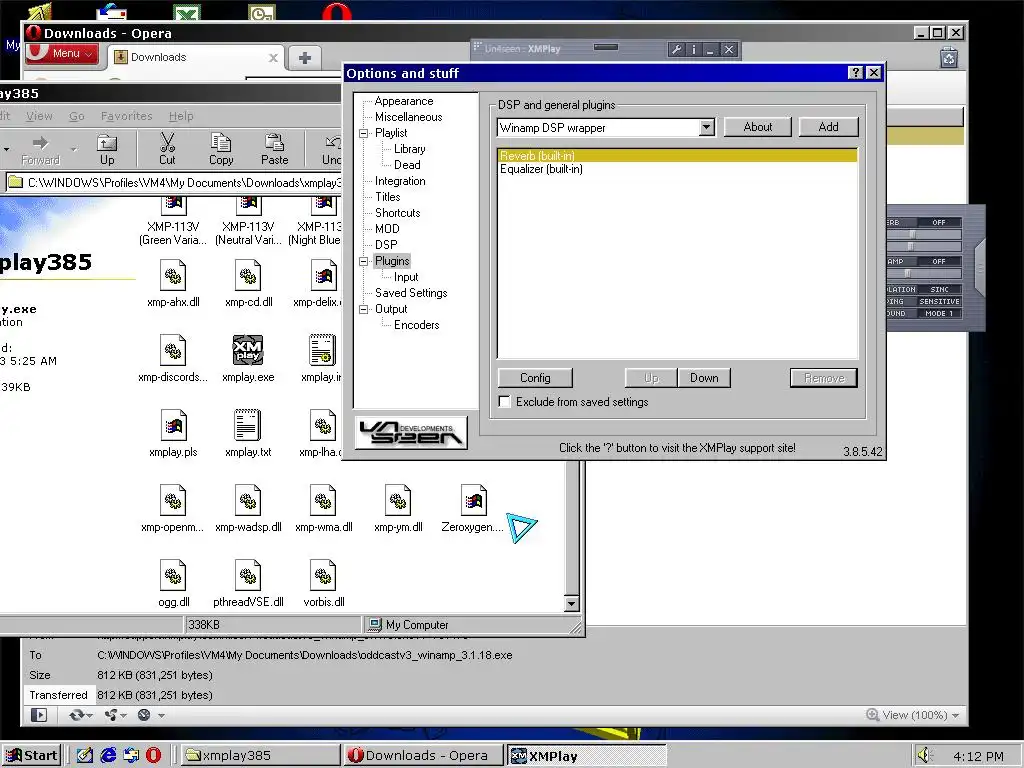This screenshot has width=1024, height=768.
Task: Toggle the surround MODE 1 setting
Action: coord(939,313)
